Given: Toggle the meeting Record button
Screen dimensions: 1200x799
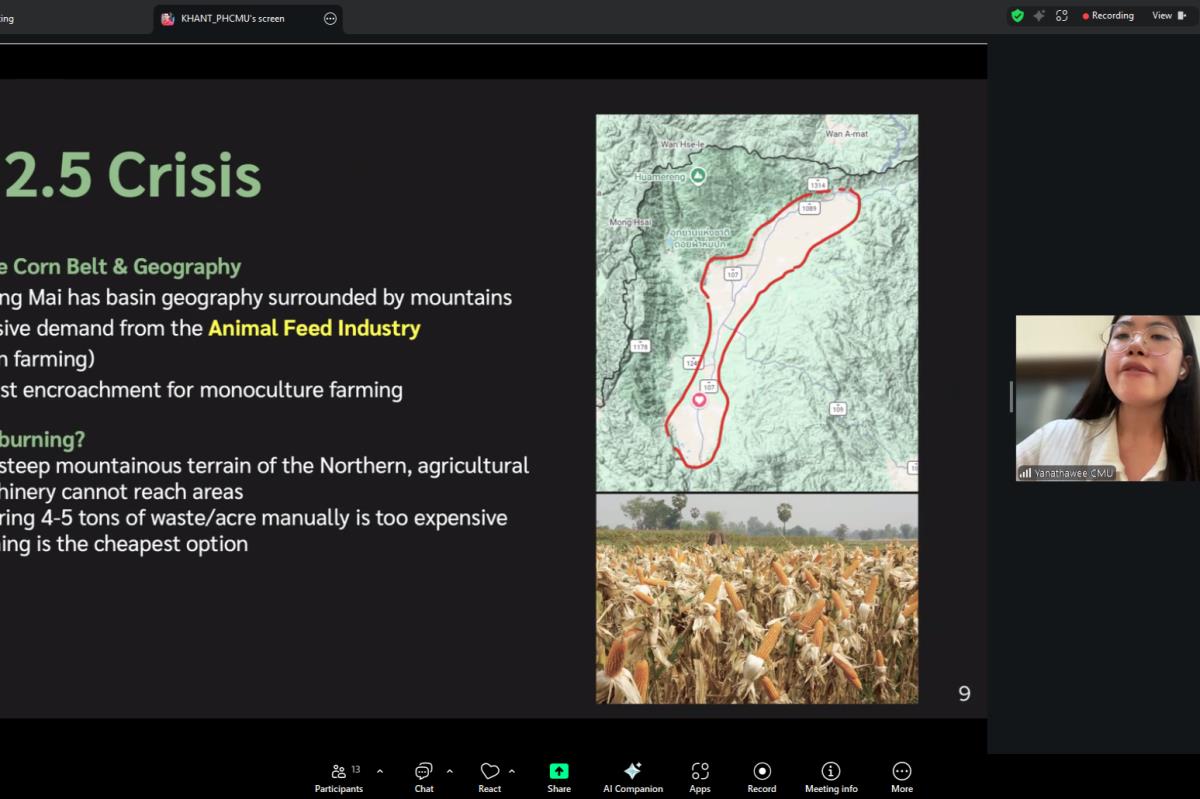Looking at the screenshot, I should (x=762, y=776).
